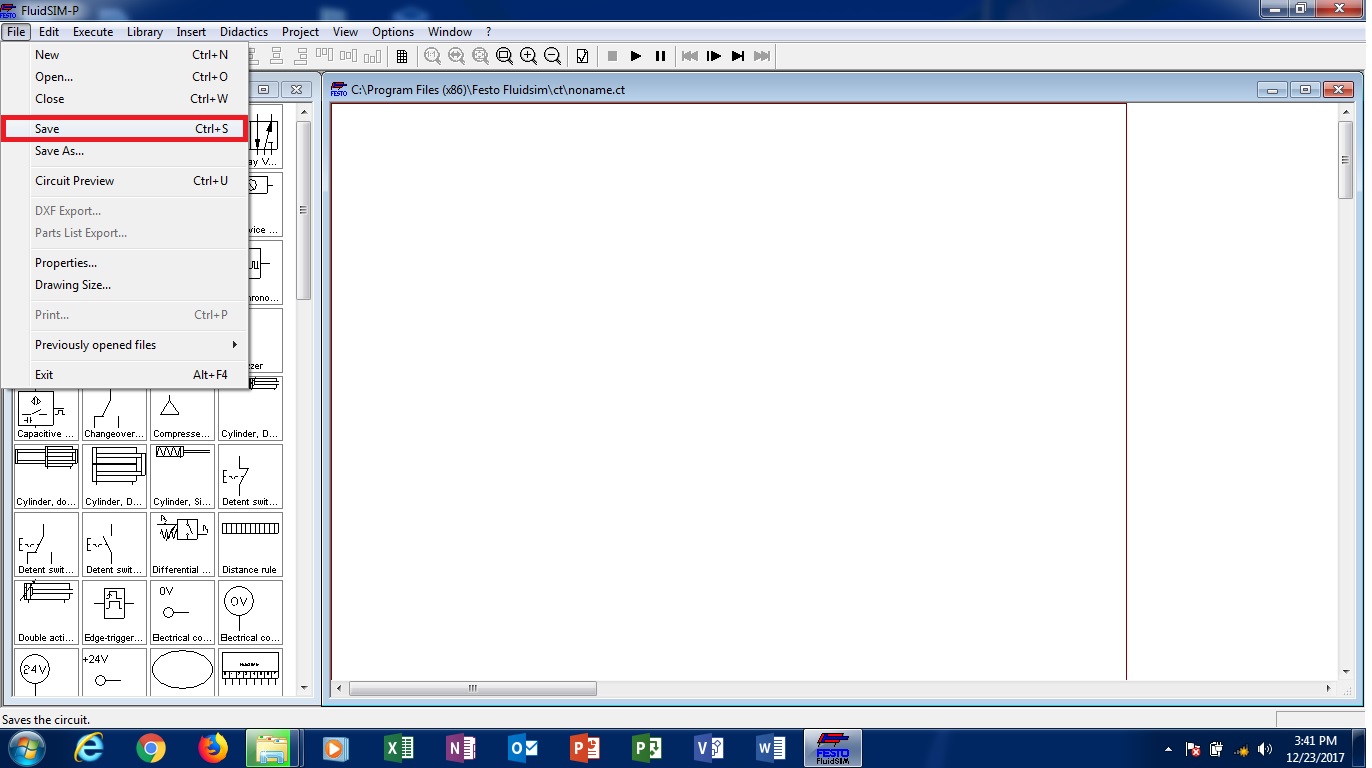Image resolution: width=1372 pixels, height=768 pixels.
Task: Click the check drawing icon in toolbar
Action: (x=582, y=56)
